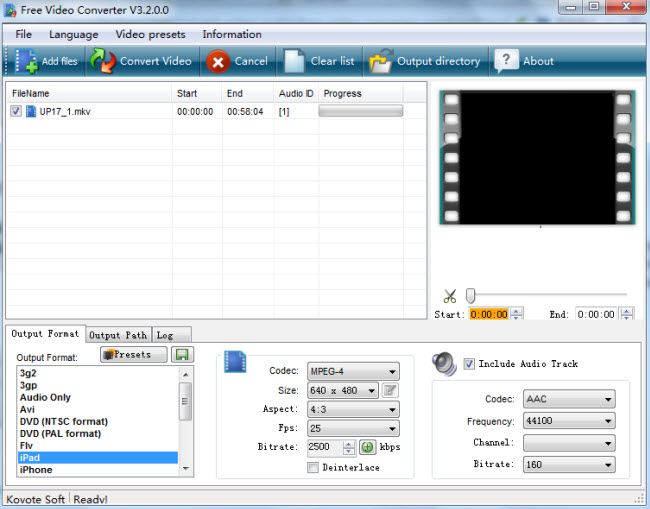The height and width of the screenshot is (509, 650).
Task: Click the Start time stepper arrows
Action: tap(517, 314)
